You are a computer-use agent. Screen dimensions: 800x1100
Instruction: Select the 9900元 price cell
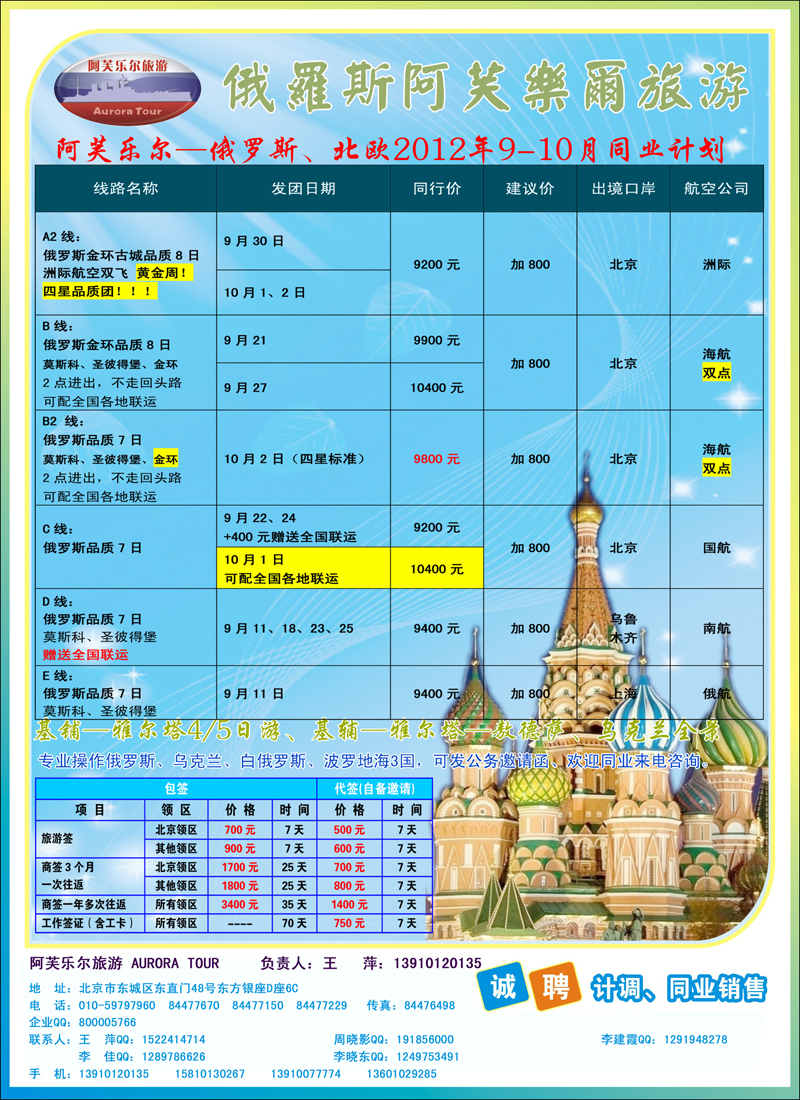(x=436, y=340)
